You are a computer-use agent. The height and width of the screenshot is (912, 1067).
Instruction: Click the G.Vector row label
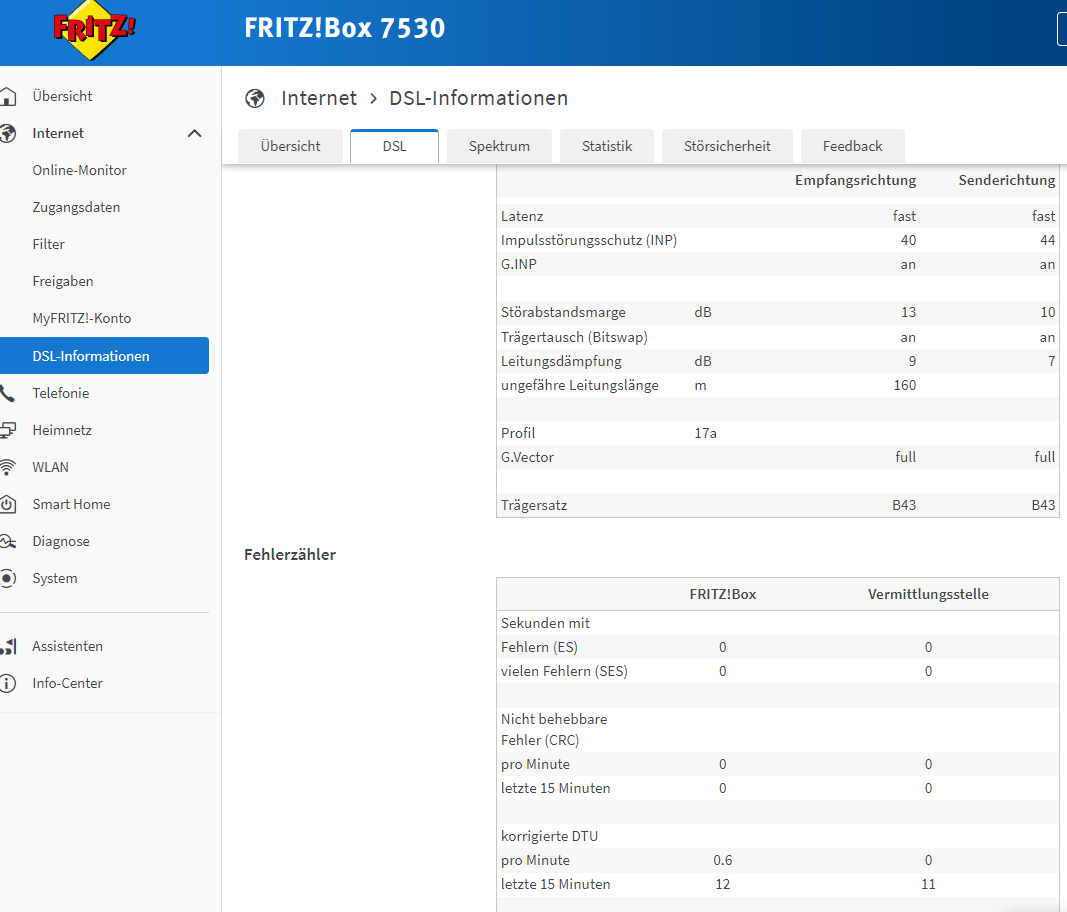click(527, 457)
